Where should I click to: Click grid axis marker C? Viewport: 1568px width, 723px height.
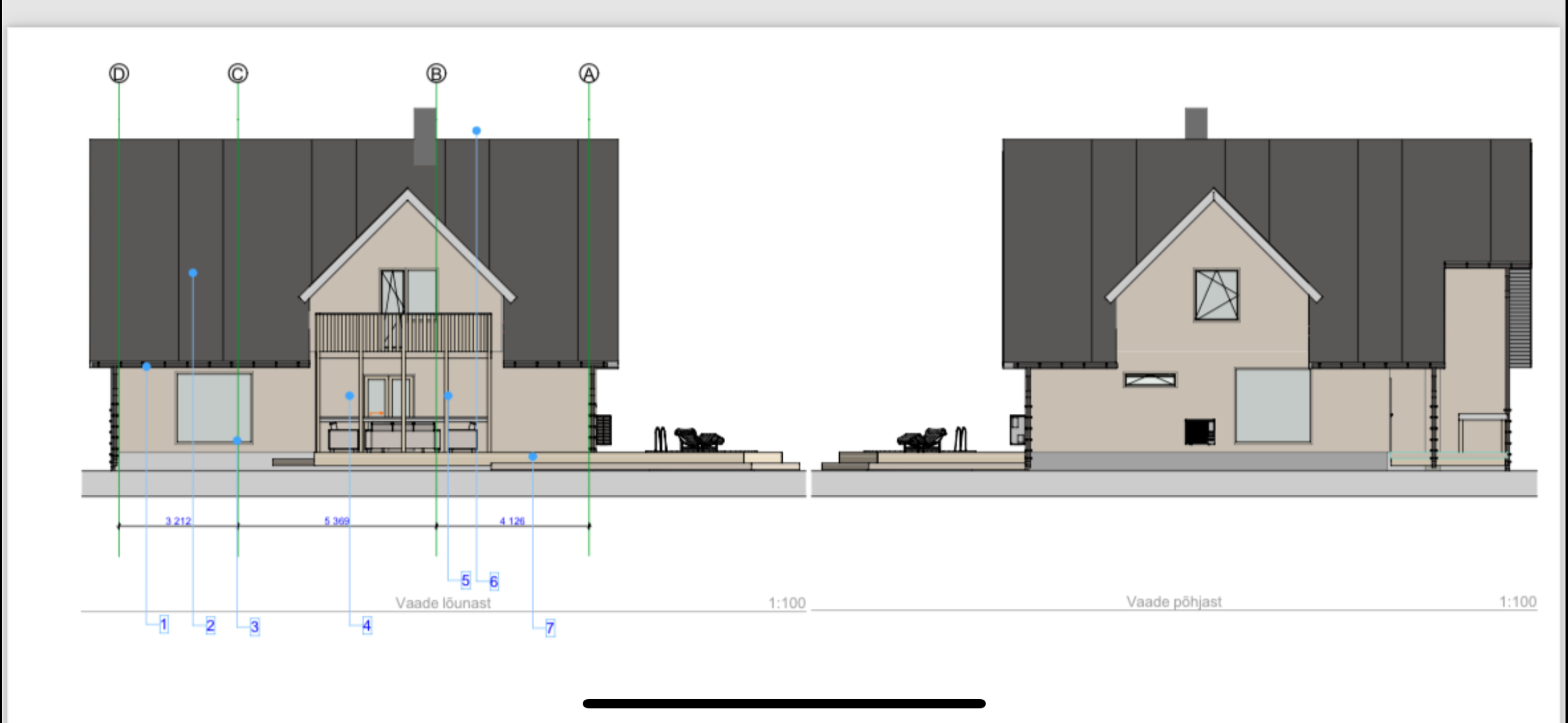[238, 74]
